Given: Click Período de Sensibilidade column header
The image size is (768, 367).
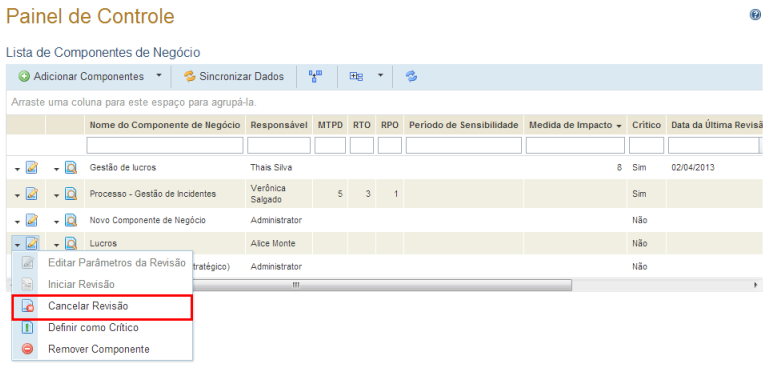Looking at the screenshot, I should [464, 125].
